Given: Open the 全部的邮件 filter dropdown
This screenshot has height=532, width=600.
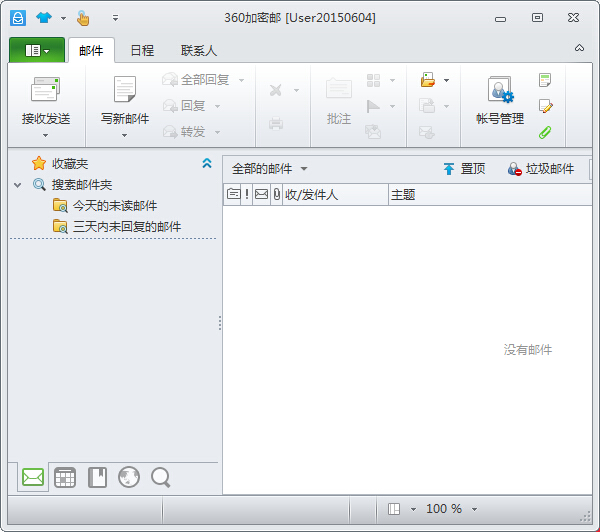Looking at the screenshot, I should tap(269, 169).
